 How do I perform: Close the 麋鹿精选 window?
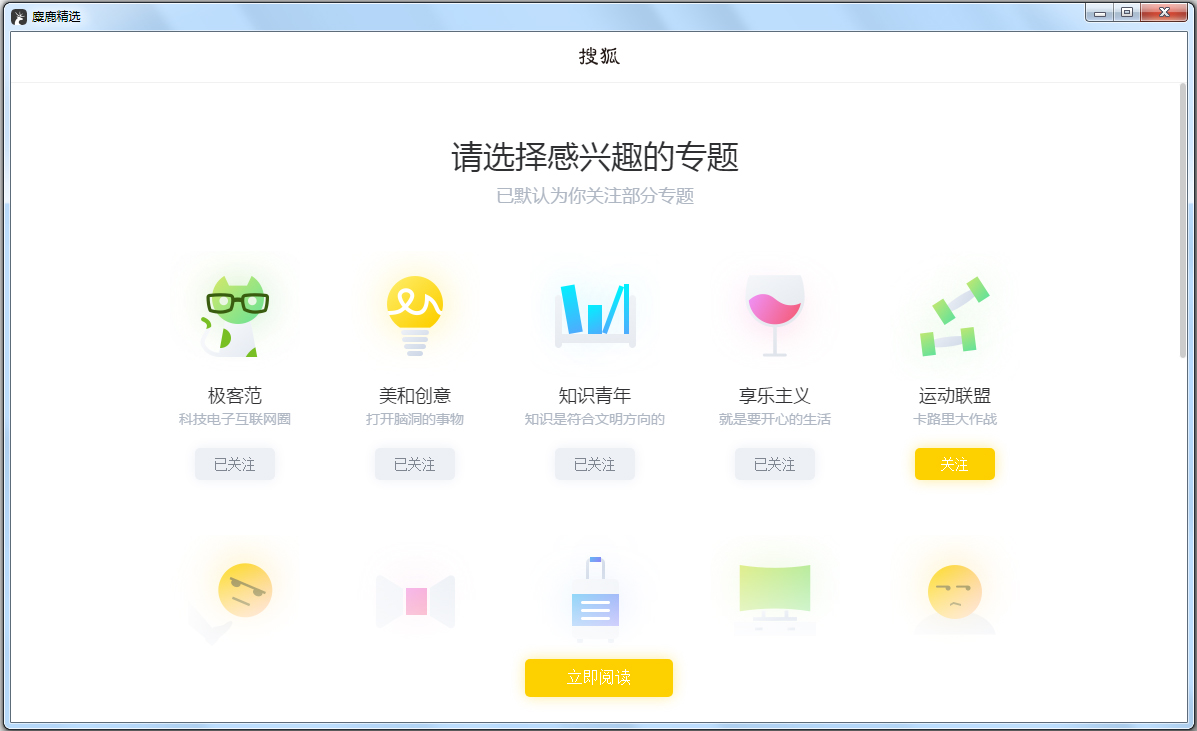1164,13
